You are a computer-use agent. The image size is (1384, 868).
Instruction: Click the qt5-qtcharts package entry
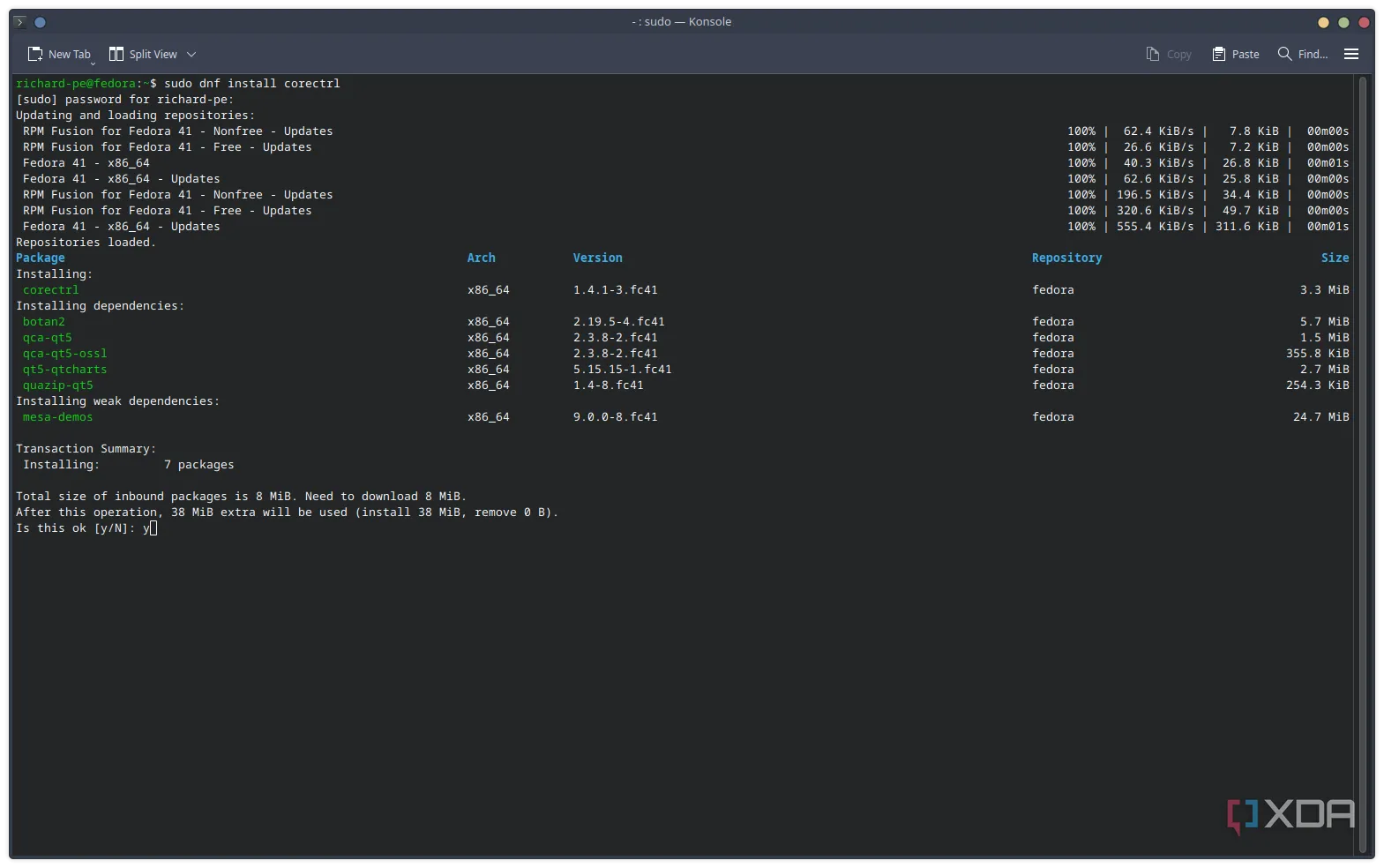64,370
